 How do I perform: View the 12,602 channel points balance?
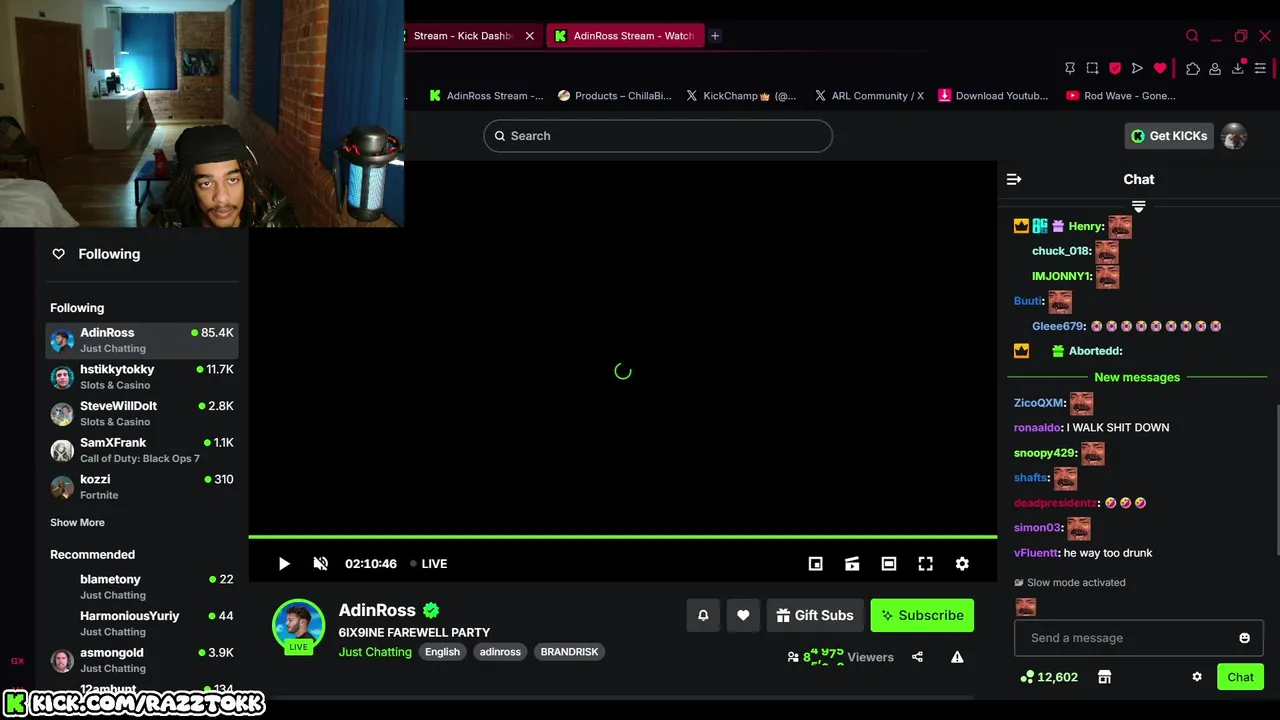pos(1048,677)
